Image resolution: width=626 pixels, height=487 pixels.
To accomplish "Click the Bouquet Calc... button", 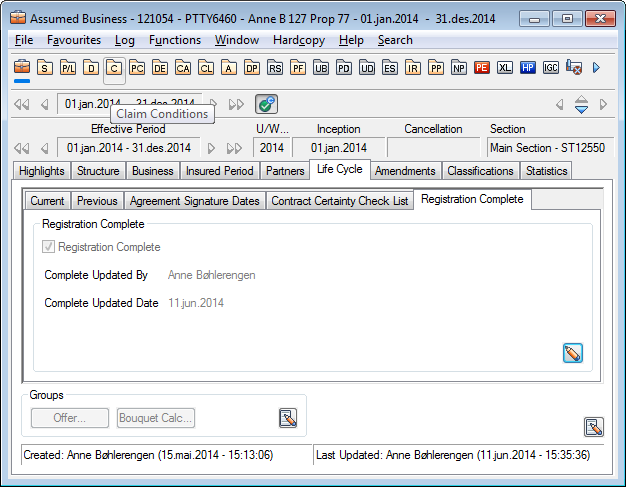I will tap(156, 418).
